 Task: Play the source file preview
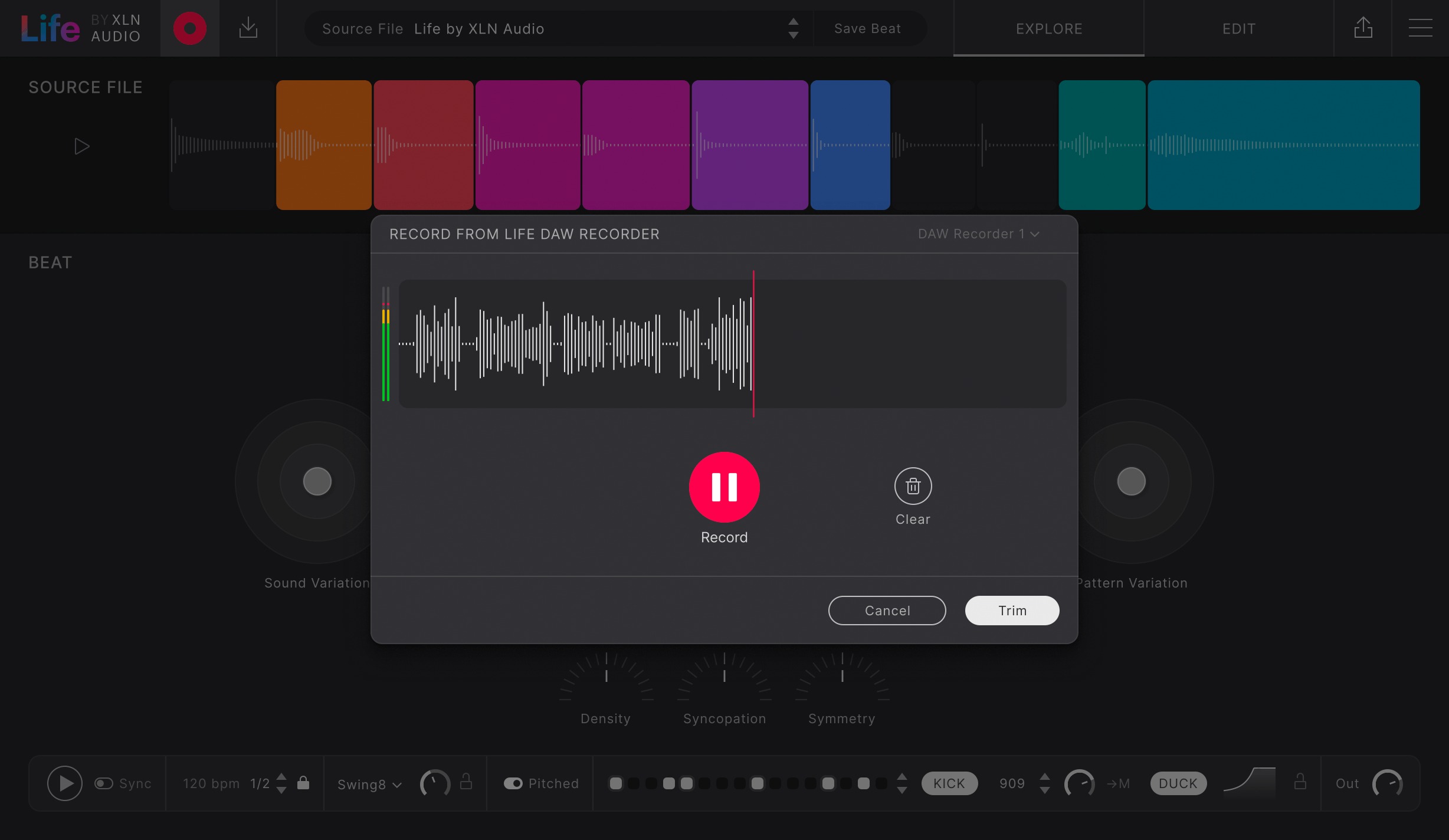[82, 146]
